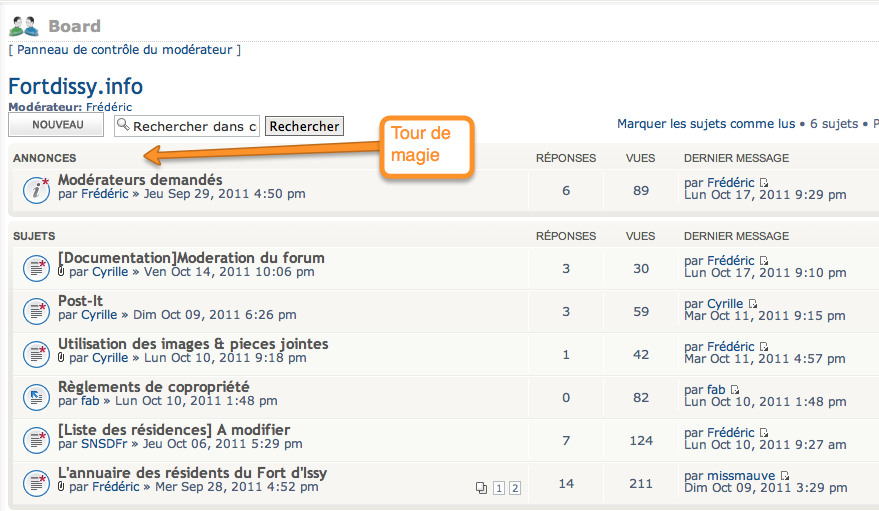Open last post icon next to fab
Screen dimensions: 879x511
pyautogui.click(x=735, y=389)
